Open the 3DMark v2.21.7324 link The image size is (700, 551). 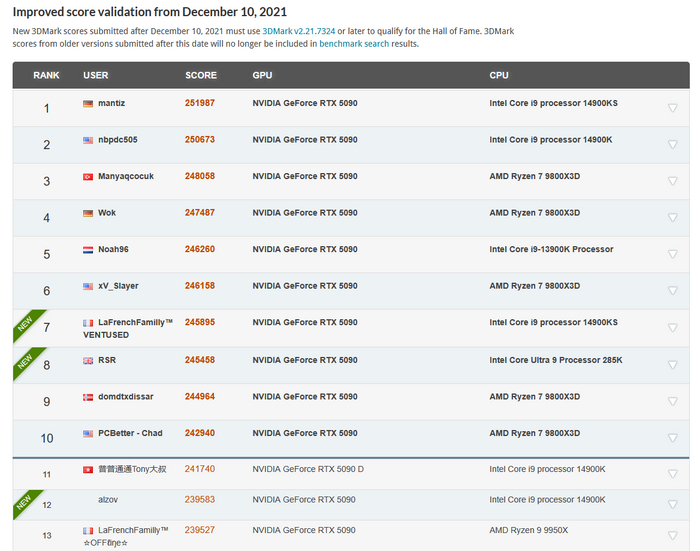[298, 31]
